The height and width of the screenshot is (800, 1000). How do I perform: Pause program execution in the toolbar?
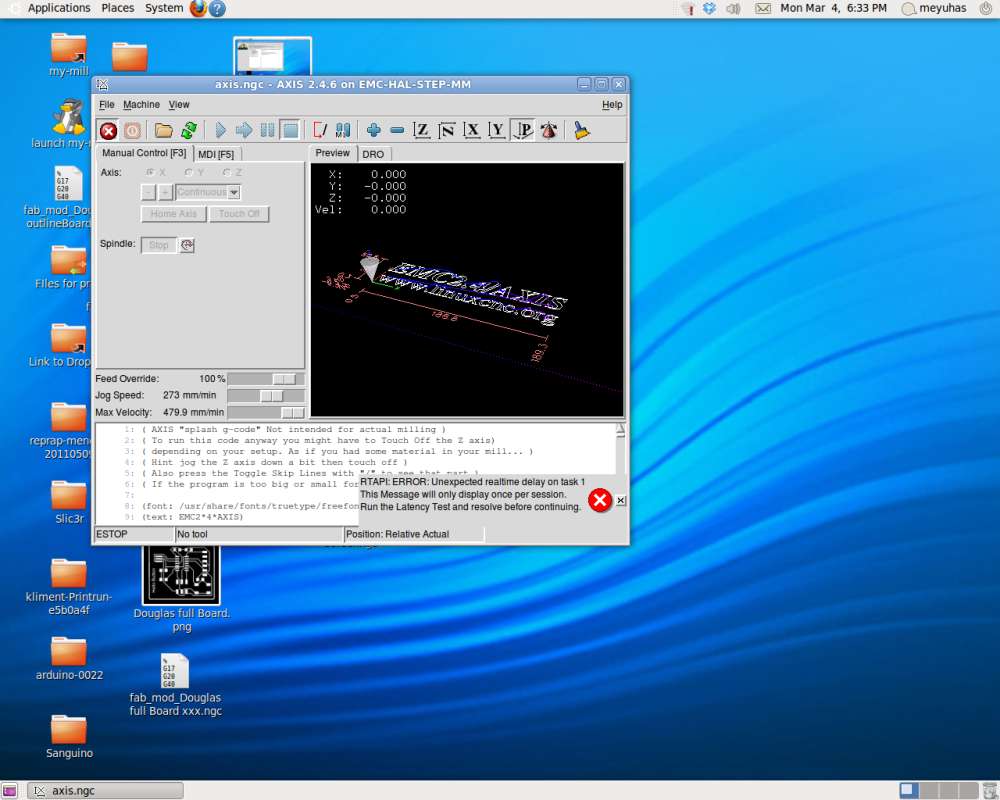point(267,131)
